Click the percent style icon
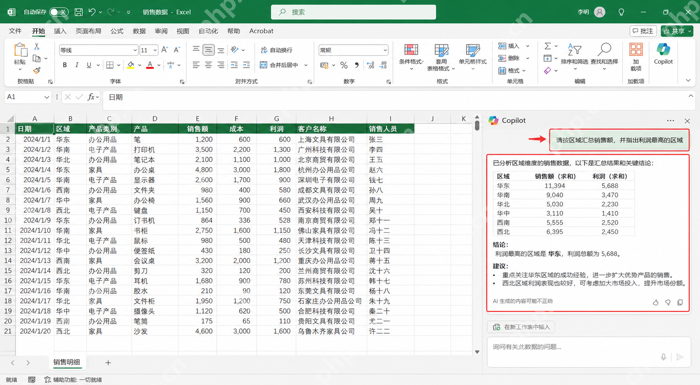This screenshot has width=700, height=385. 344,65
